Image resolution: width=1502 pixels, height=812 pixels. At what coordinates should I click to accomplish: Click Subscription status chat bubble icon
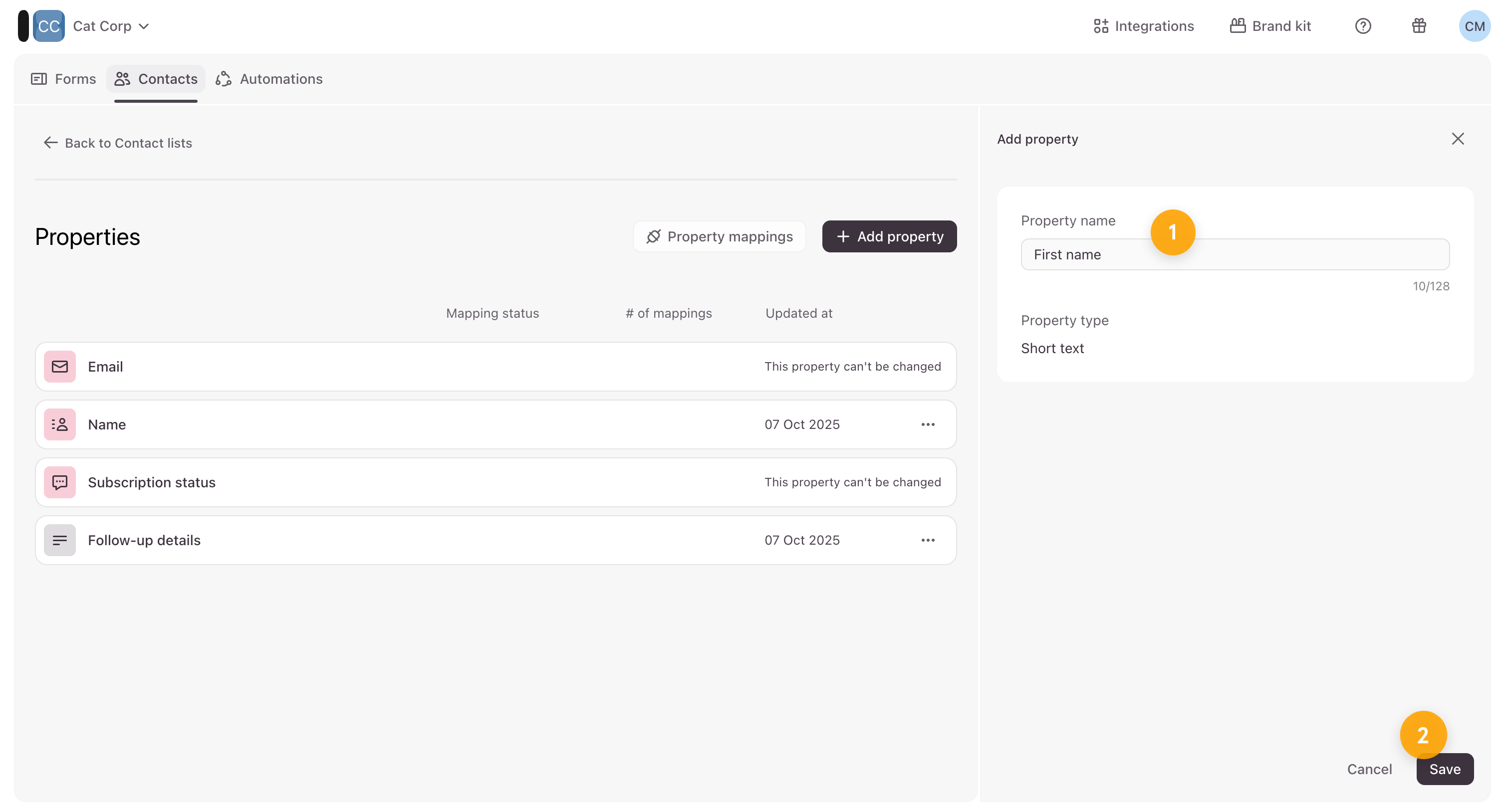[59, 482]
